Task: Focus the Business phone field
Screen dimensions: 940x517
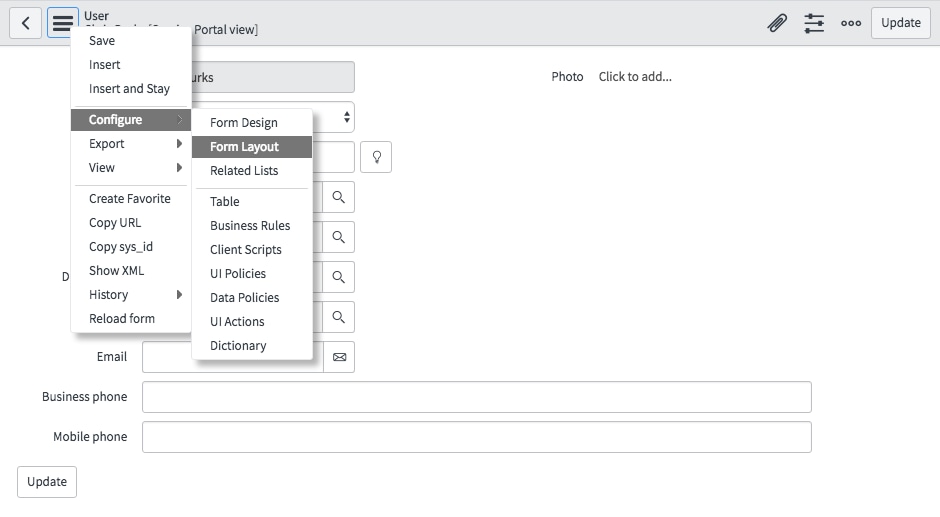Action: [x=477, y=397]
